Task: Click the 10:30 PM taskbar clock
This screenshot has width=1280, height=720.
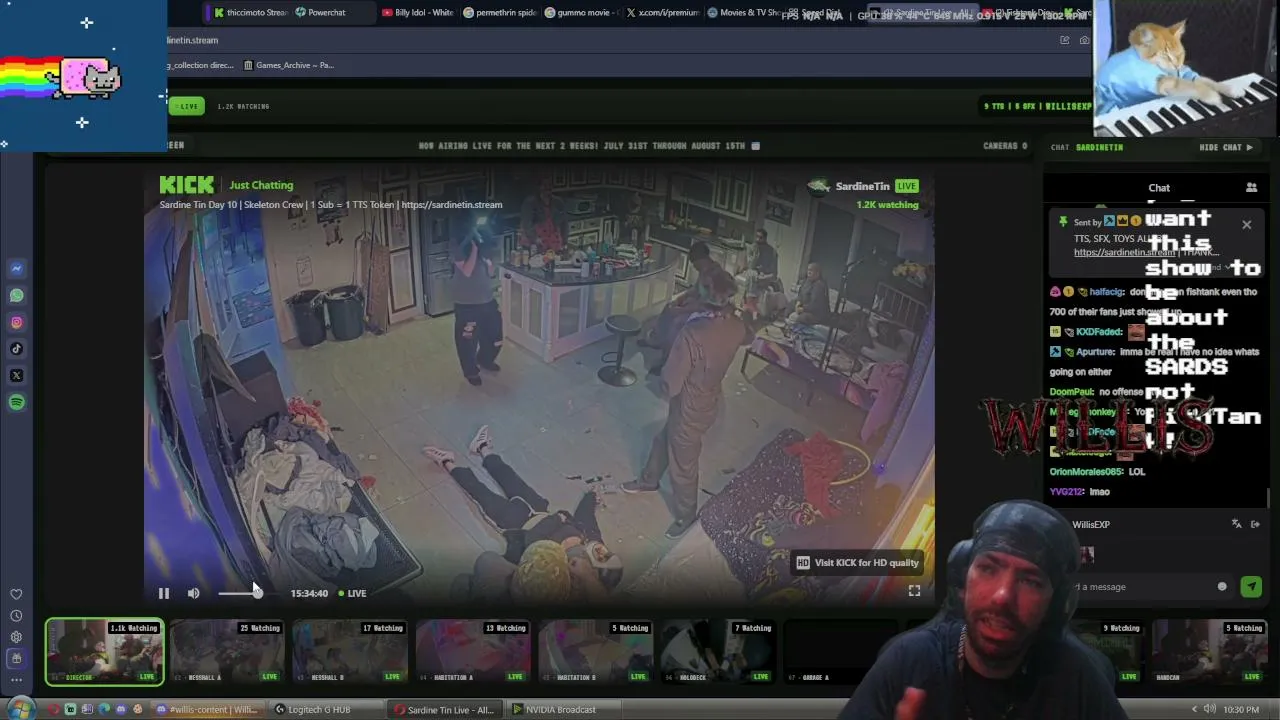Action: (1241, 710)
